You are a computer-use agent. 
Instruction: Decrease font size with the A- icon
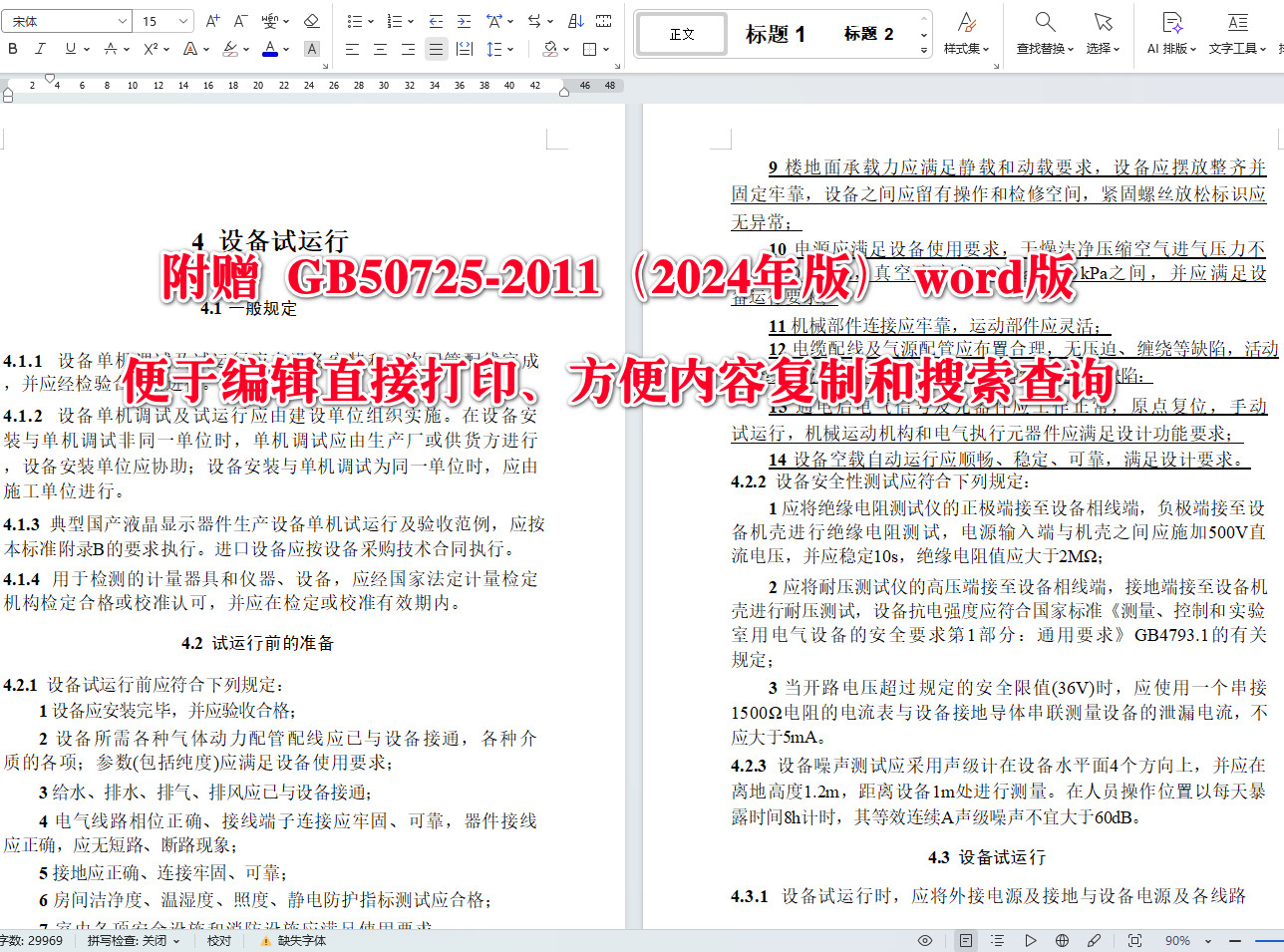240,21
